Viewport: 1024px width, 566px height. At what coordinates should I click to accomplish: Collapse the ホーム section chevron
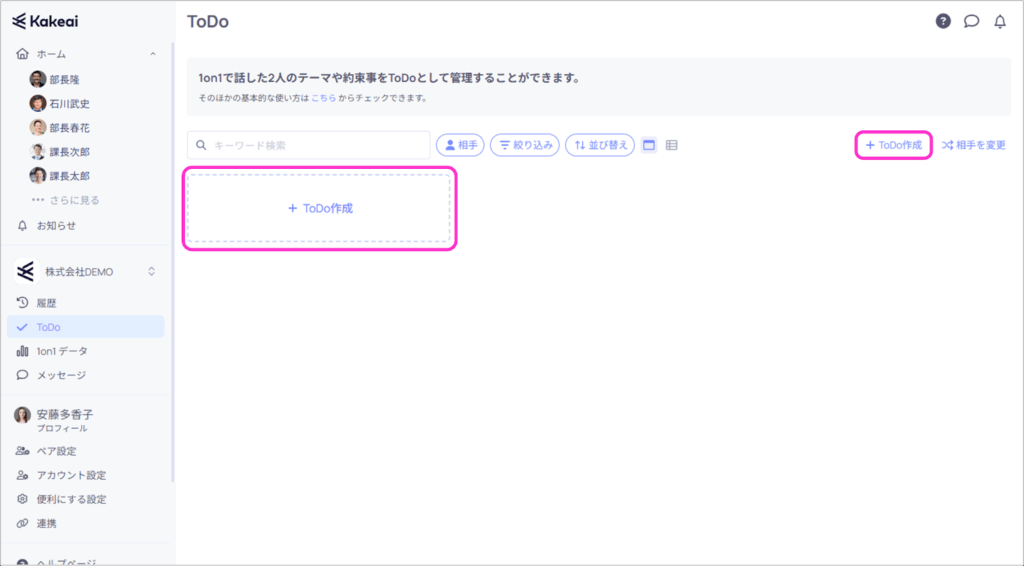tap(153, 54)
